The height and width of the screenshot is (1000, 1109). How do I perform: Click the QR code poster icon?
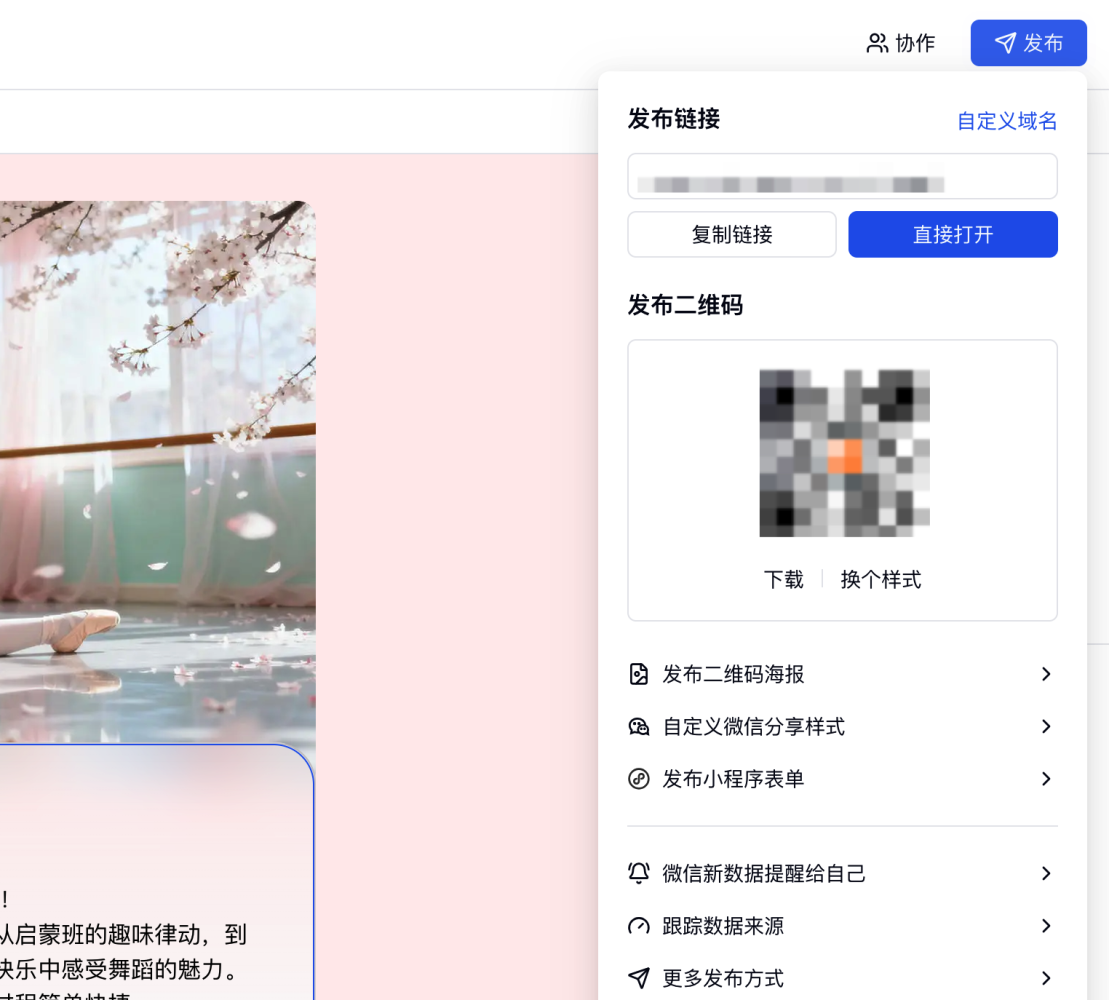[x=639, y=674]
